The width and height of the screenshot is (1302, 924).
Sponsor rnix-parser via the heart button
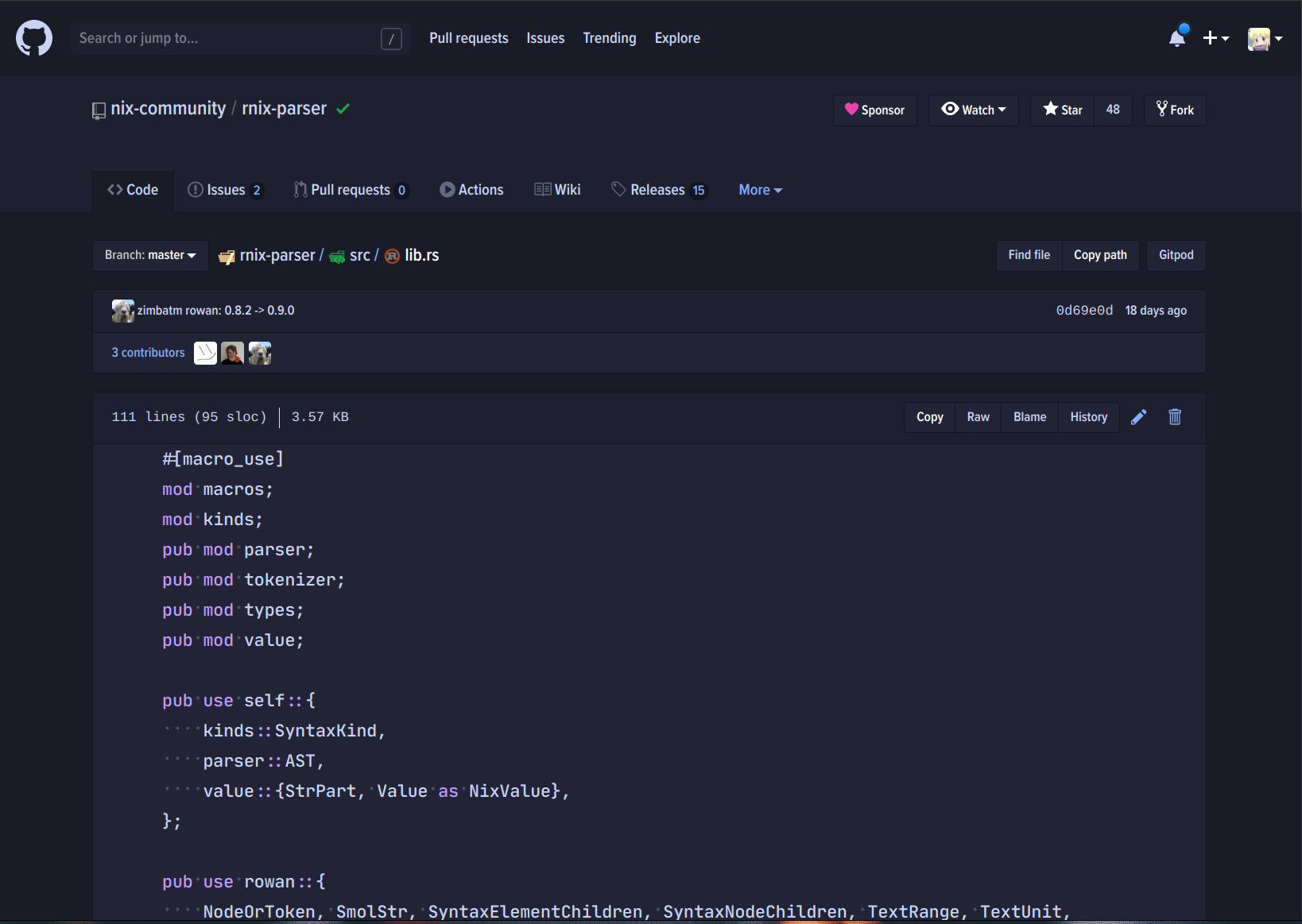(x=874, y=110)
